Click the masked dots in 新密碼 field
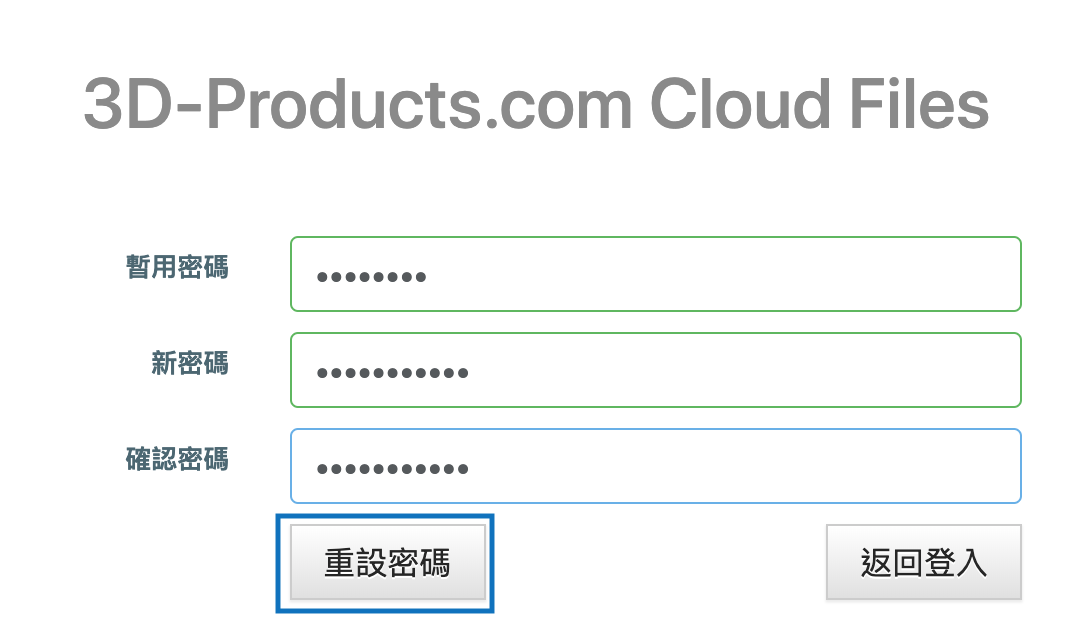This screenshot has height=638, width=1066. [x=392, y=373]
